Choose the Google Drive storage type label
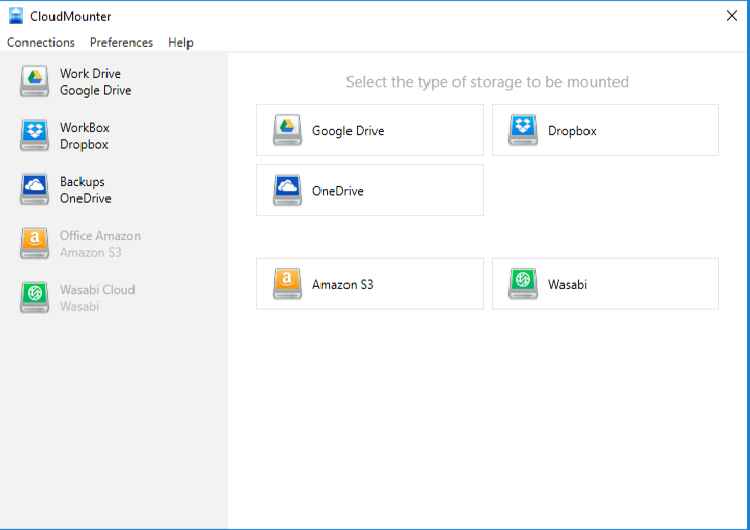 point(348,131)
